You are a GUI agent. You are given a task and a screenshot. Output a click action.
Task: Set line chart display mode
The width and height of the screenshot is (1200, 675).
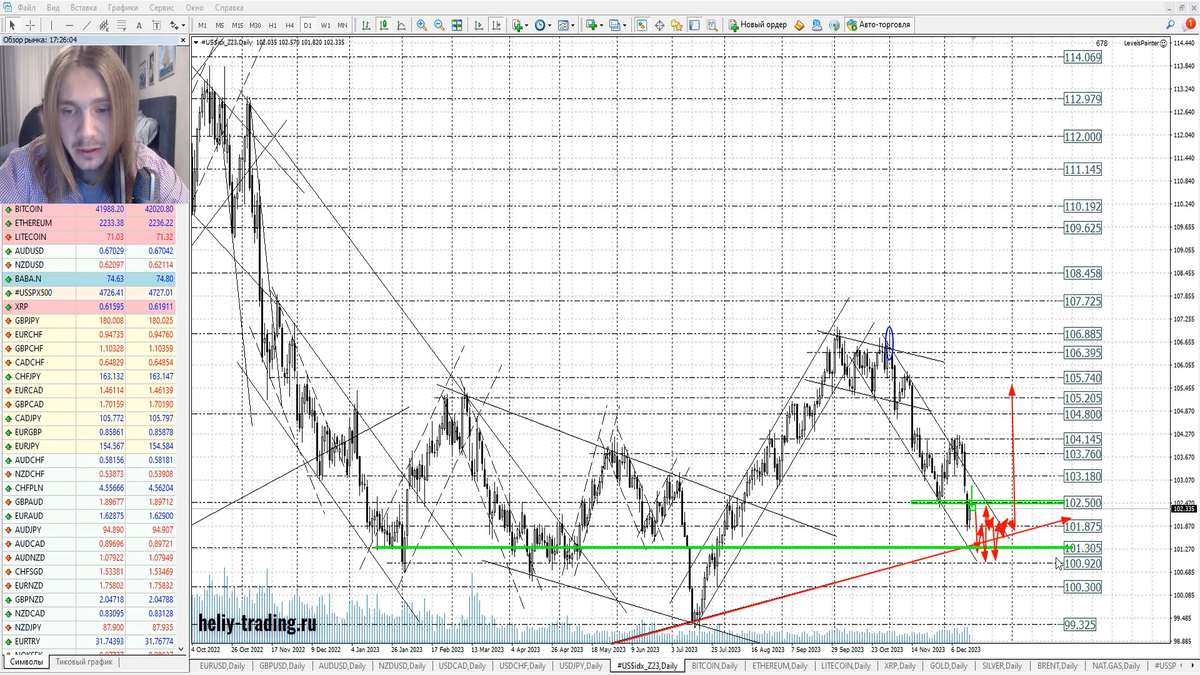[x=401, y=24]
